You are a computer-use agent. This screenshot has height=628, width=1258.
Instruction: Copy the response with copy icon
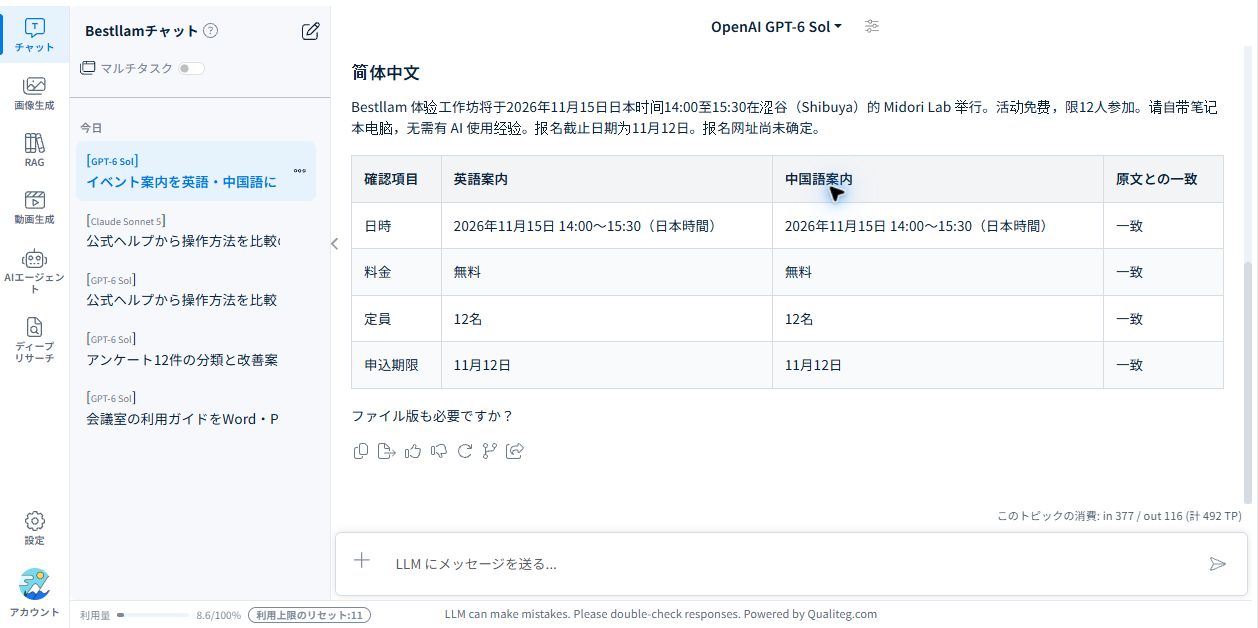tap(361, 451)
